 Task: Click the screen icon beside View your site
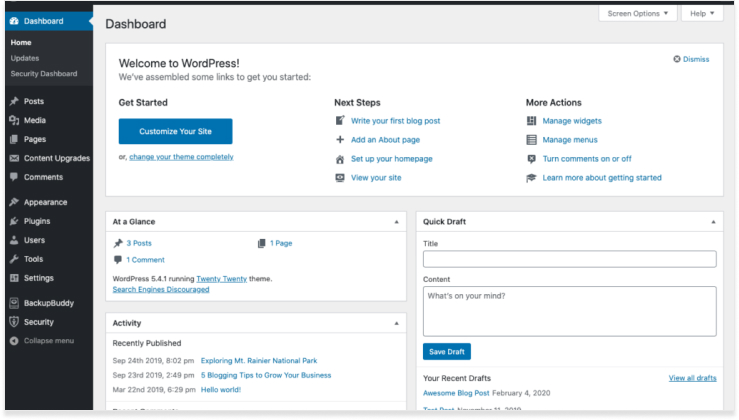tap(340, 178)
